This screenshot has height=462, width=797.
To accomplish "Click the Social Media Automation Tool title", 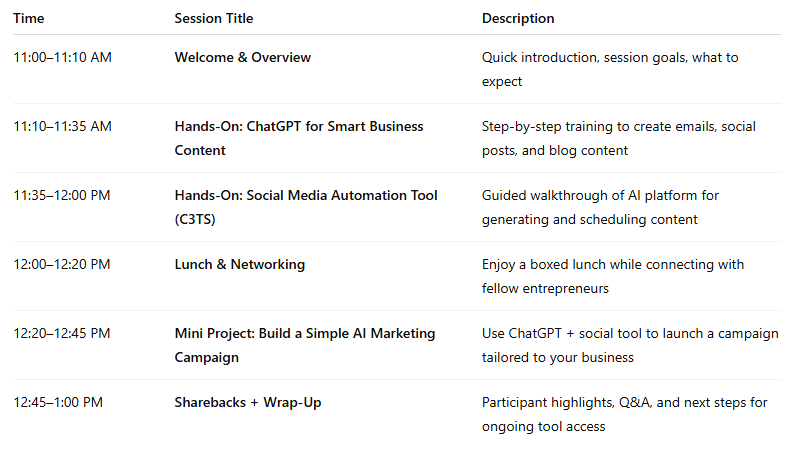I will pos(305,207).
